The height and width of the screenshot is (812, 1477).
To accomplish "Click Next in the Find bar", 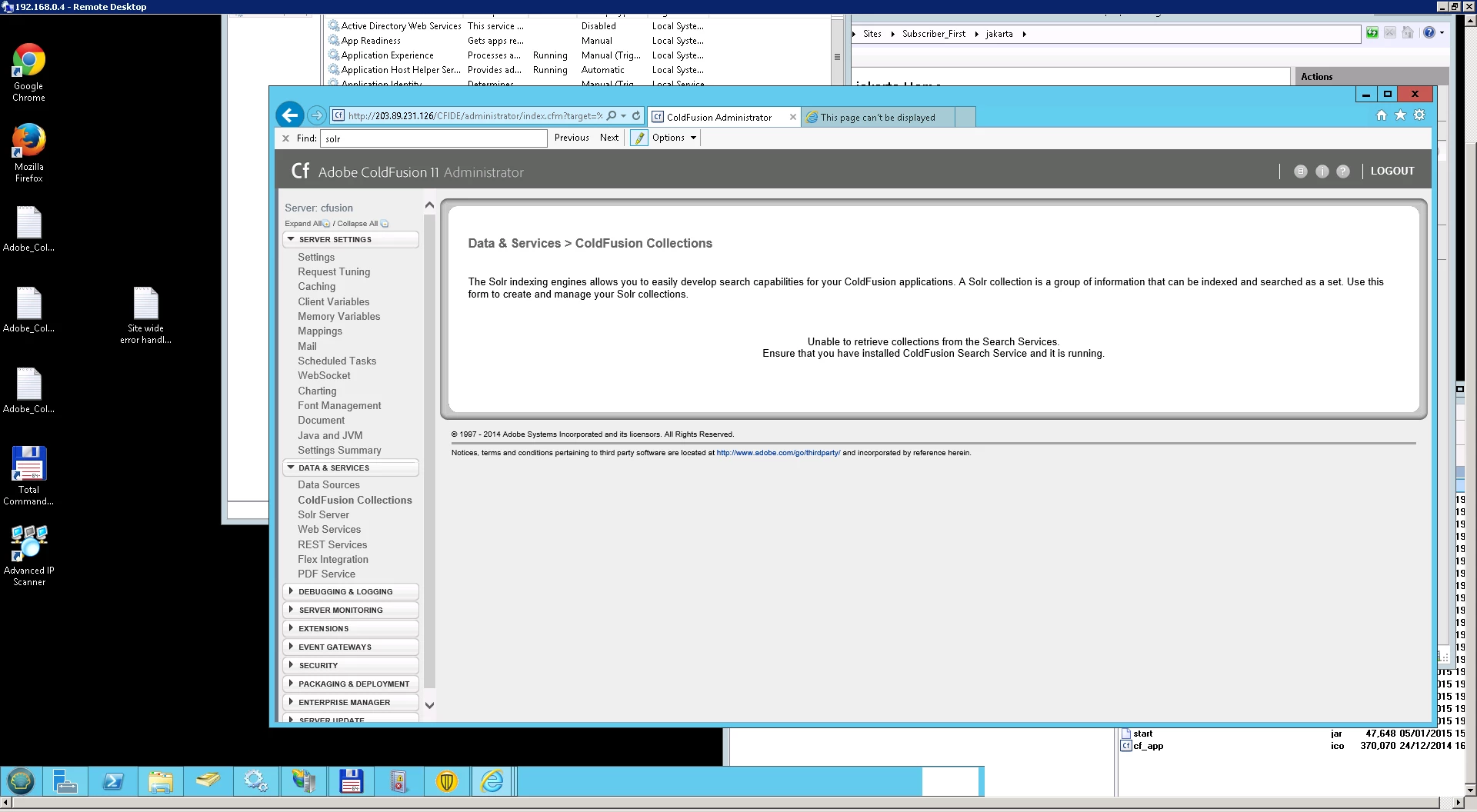I will pos(609,138).
